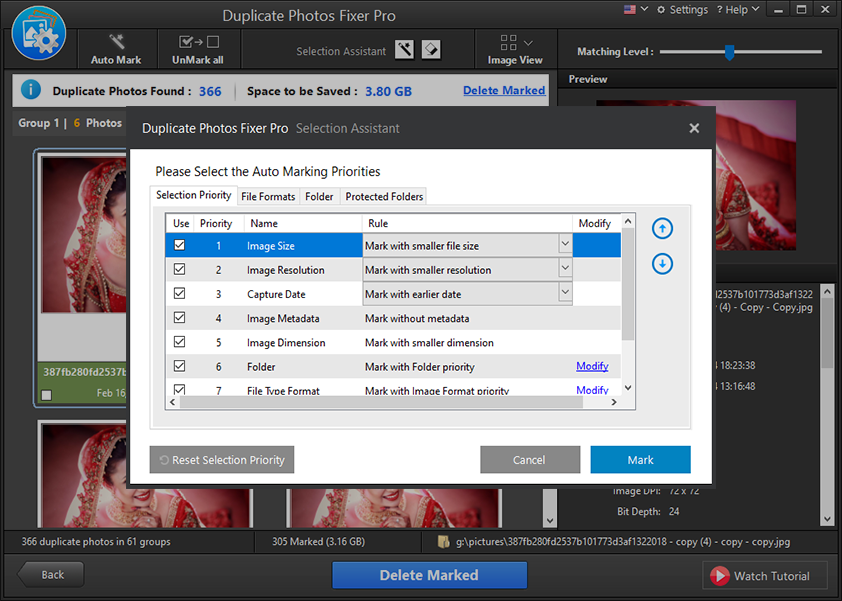Image resolution: width=842 pixels, height=601 pixels.
Task: Click the 366 duplicate photos in 61 groups status
Action: (96, 541)
